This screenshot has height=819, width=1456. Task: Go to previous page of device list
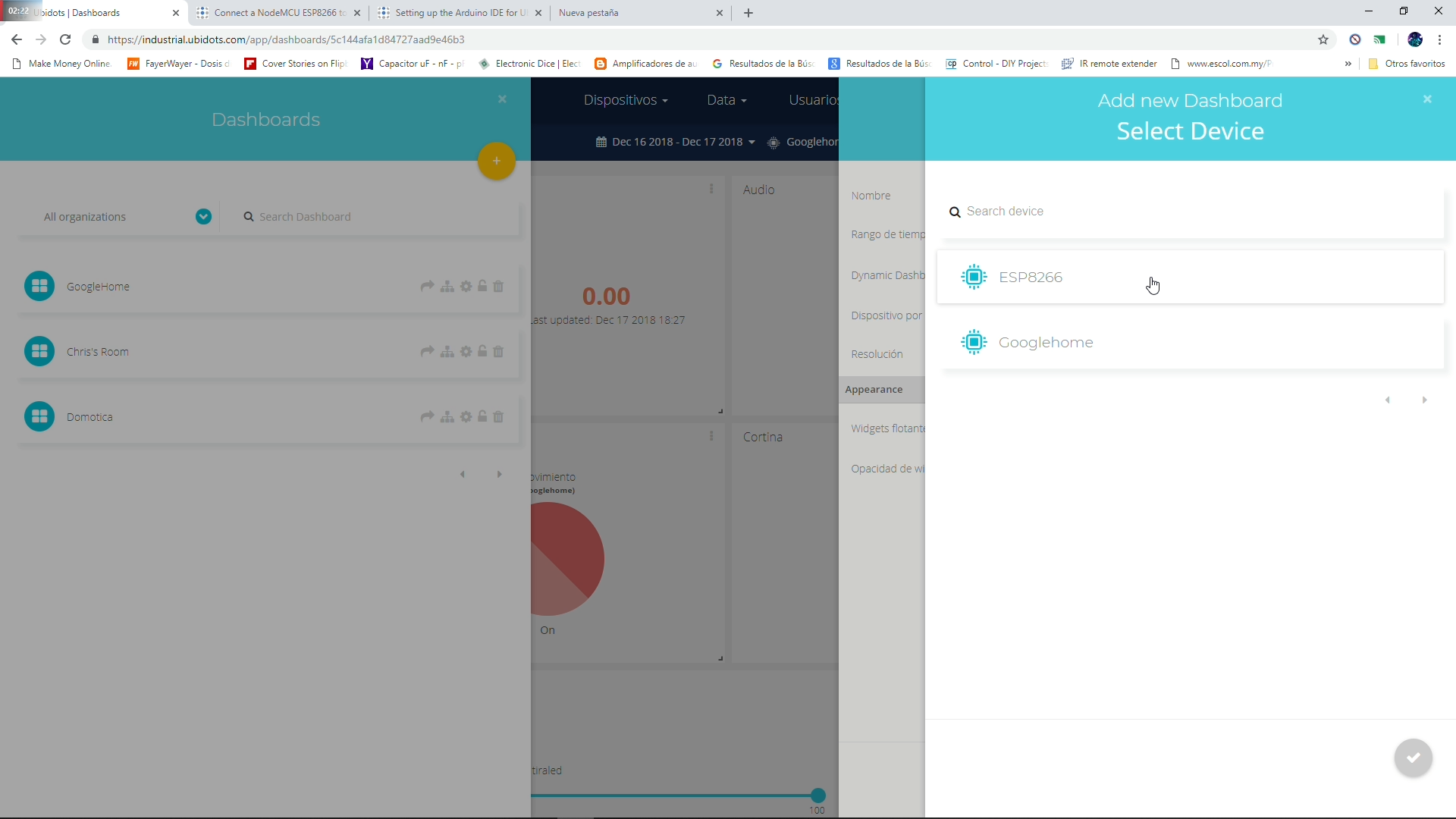click(1388, 400)
